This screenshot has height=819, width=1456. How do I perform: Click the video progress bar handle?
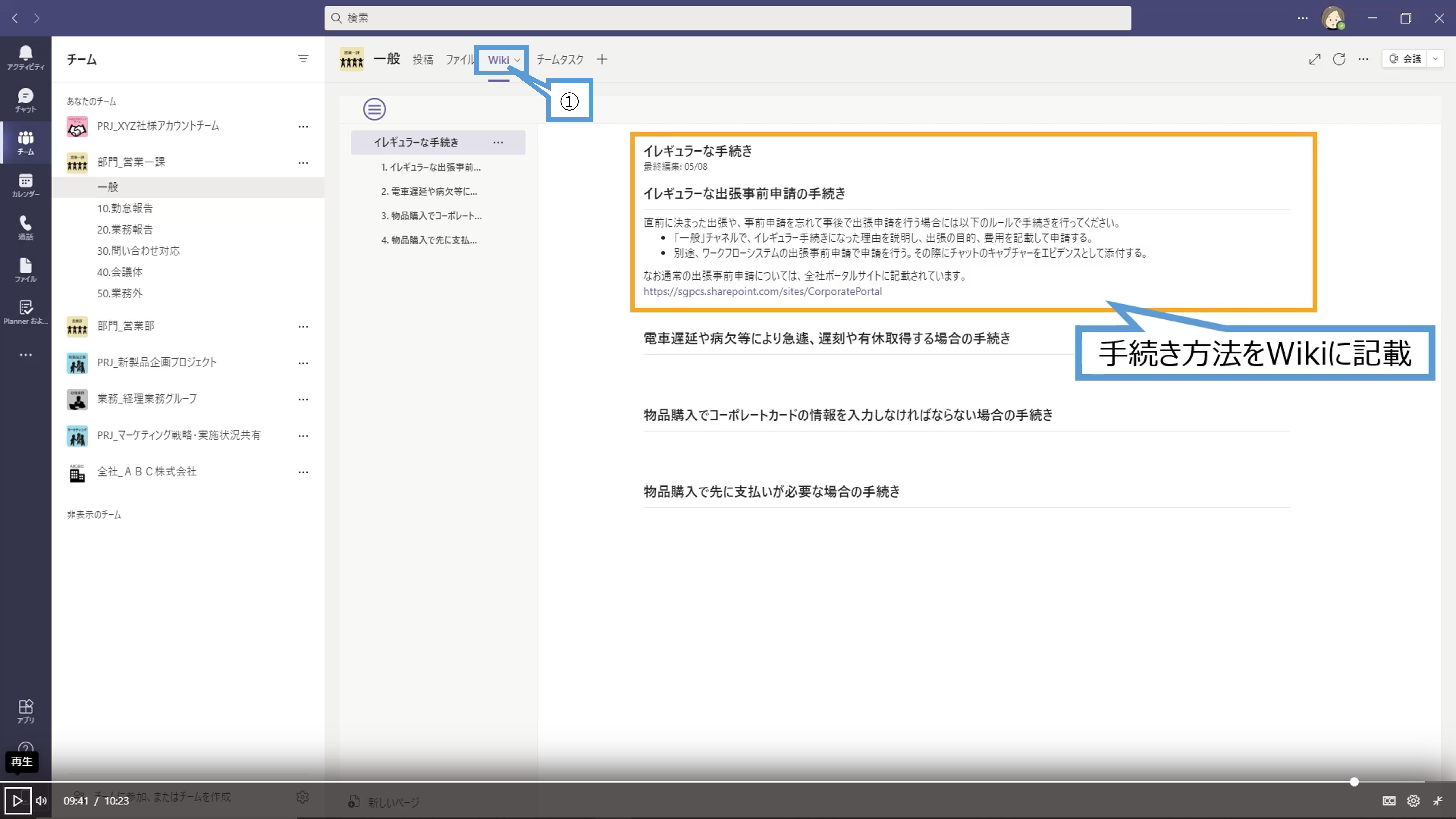coord(1354,782)
